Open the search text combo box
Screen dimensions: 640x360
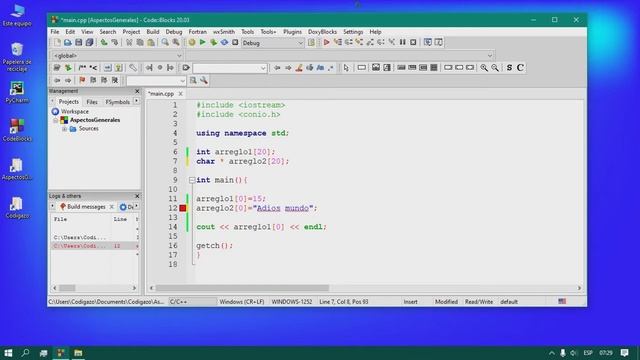click(x=230, y=68)
